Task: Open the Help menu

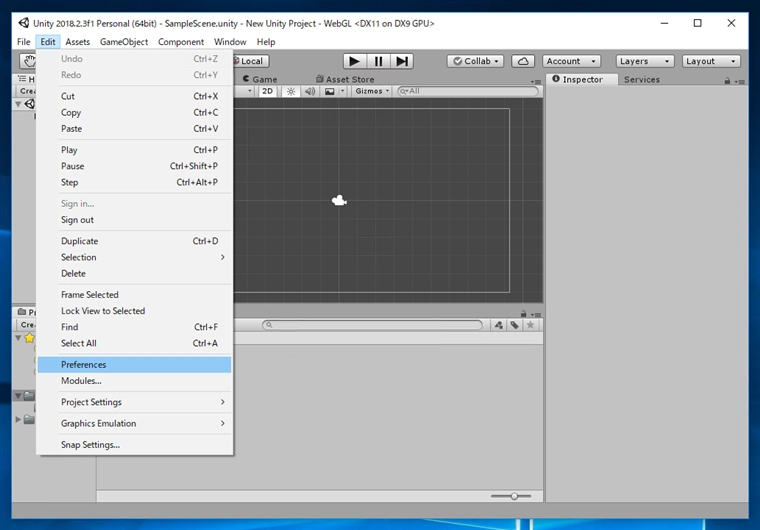Action: (266, 42)
